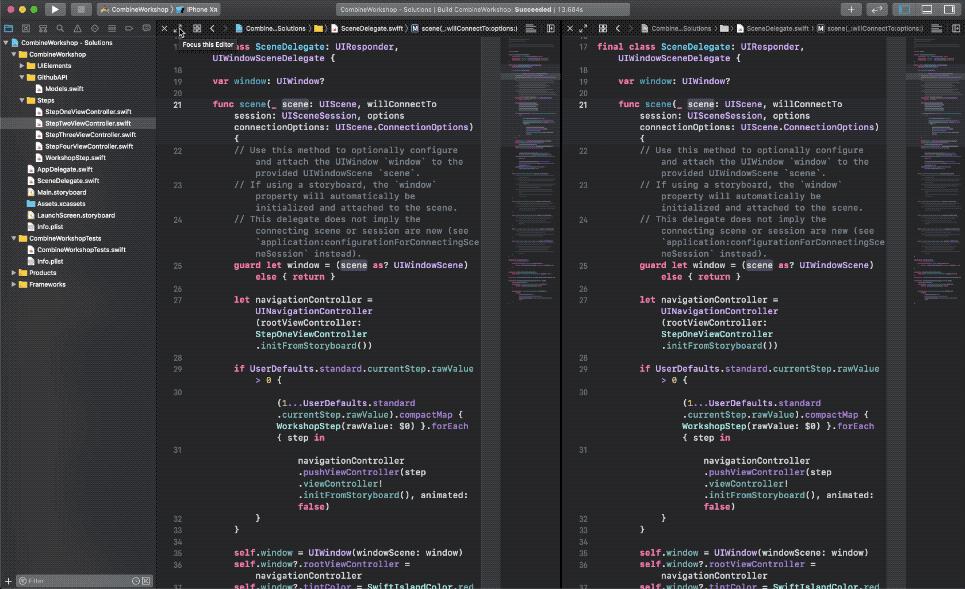The image size is (965, 589).
Task: Click the Library plus button
Action: tap(851, 9)
